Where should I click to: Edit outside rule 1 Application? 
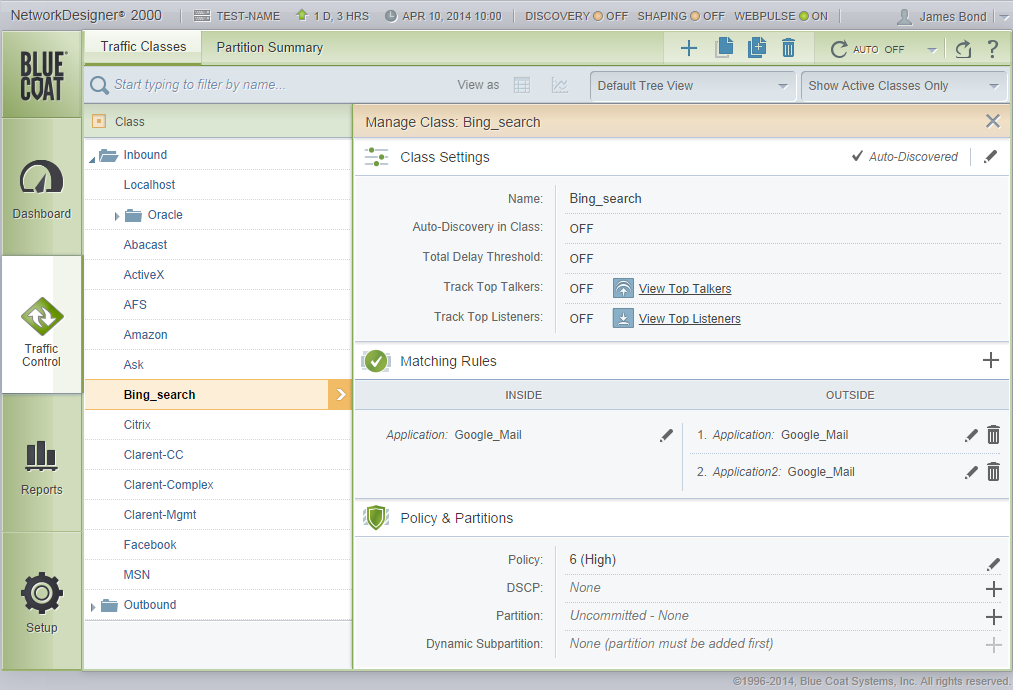pos(971,435)
